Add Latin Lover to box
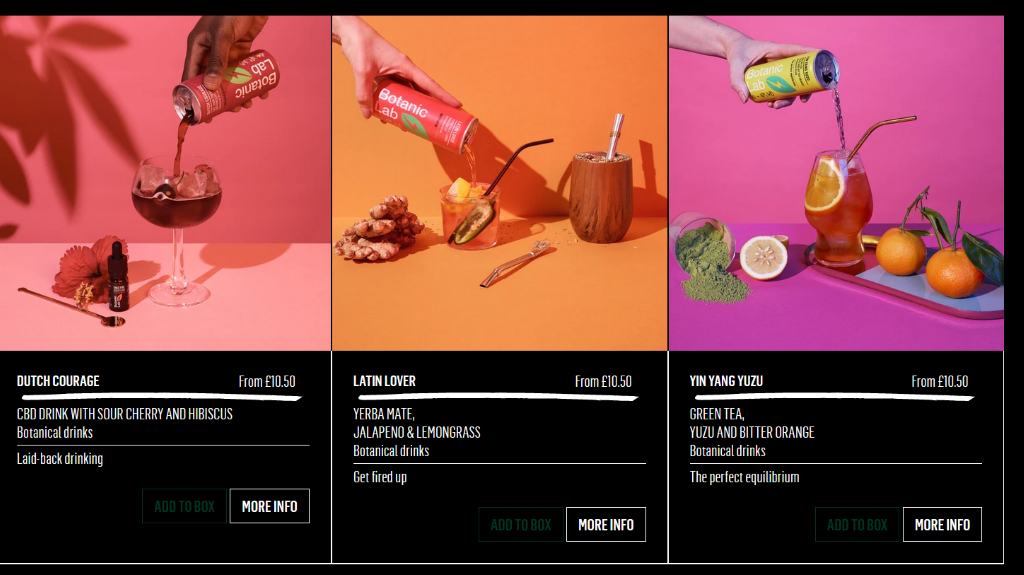 click(520, 524)
